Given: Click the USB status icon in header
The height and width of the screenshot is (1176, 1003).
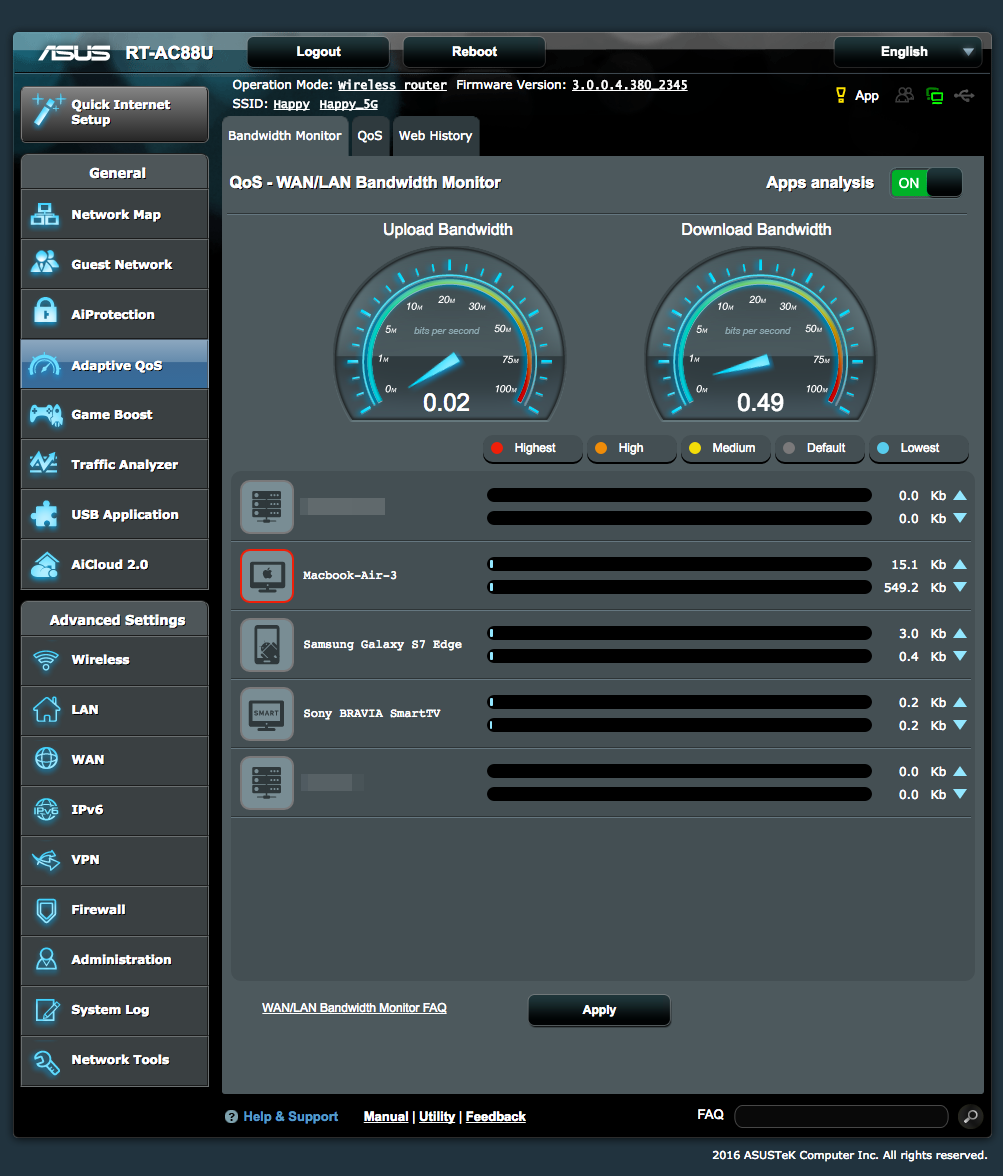Looking at the screenshot, I should (x=964, y=96).
